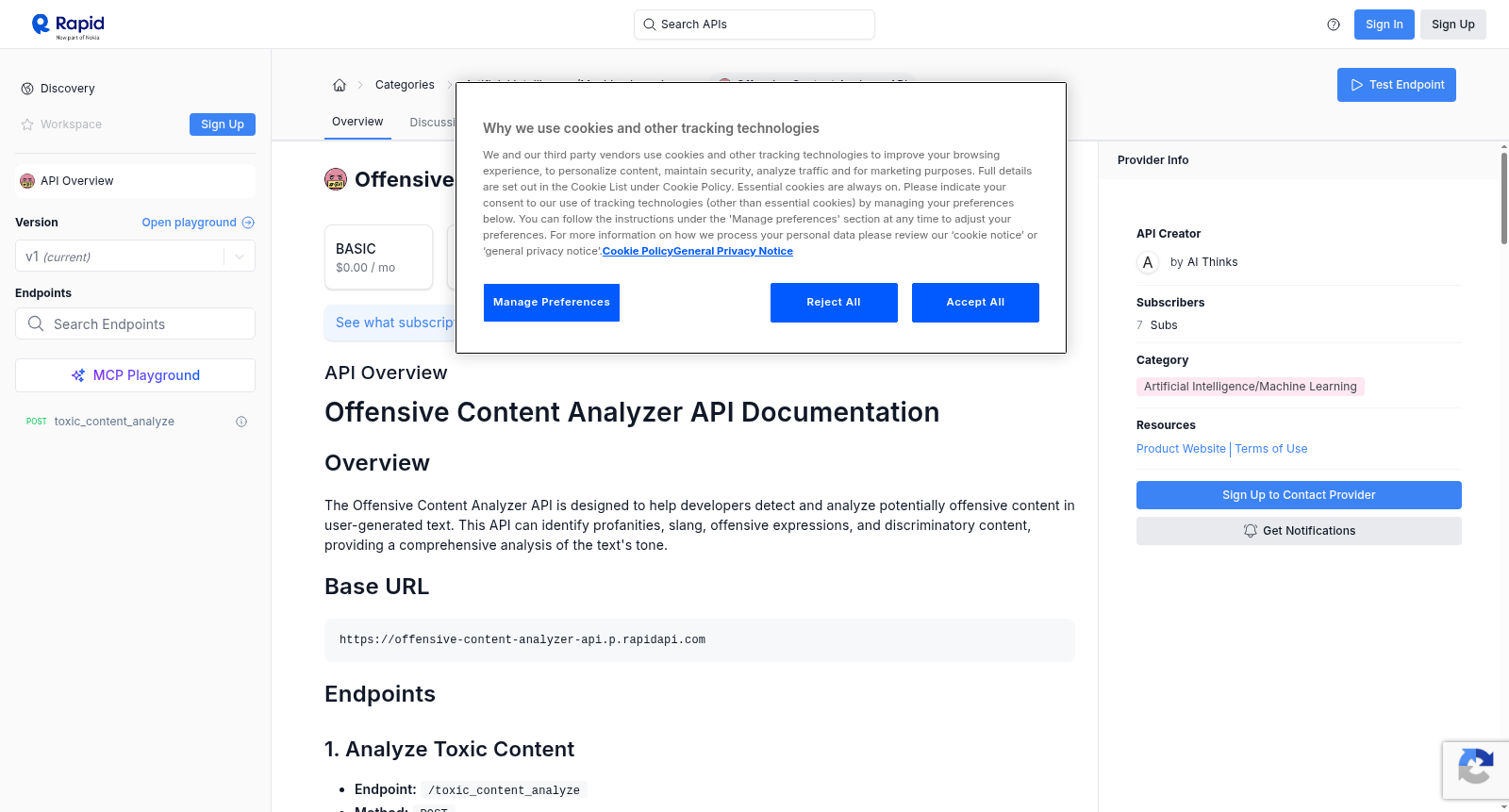Open the Cookie Policy link
1509x812 pixels.
click(638, 251)
